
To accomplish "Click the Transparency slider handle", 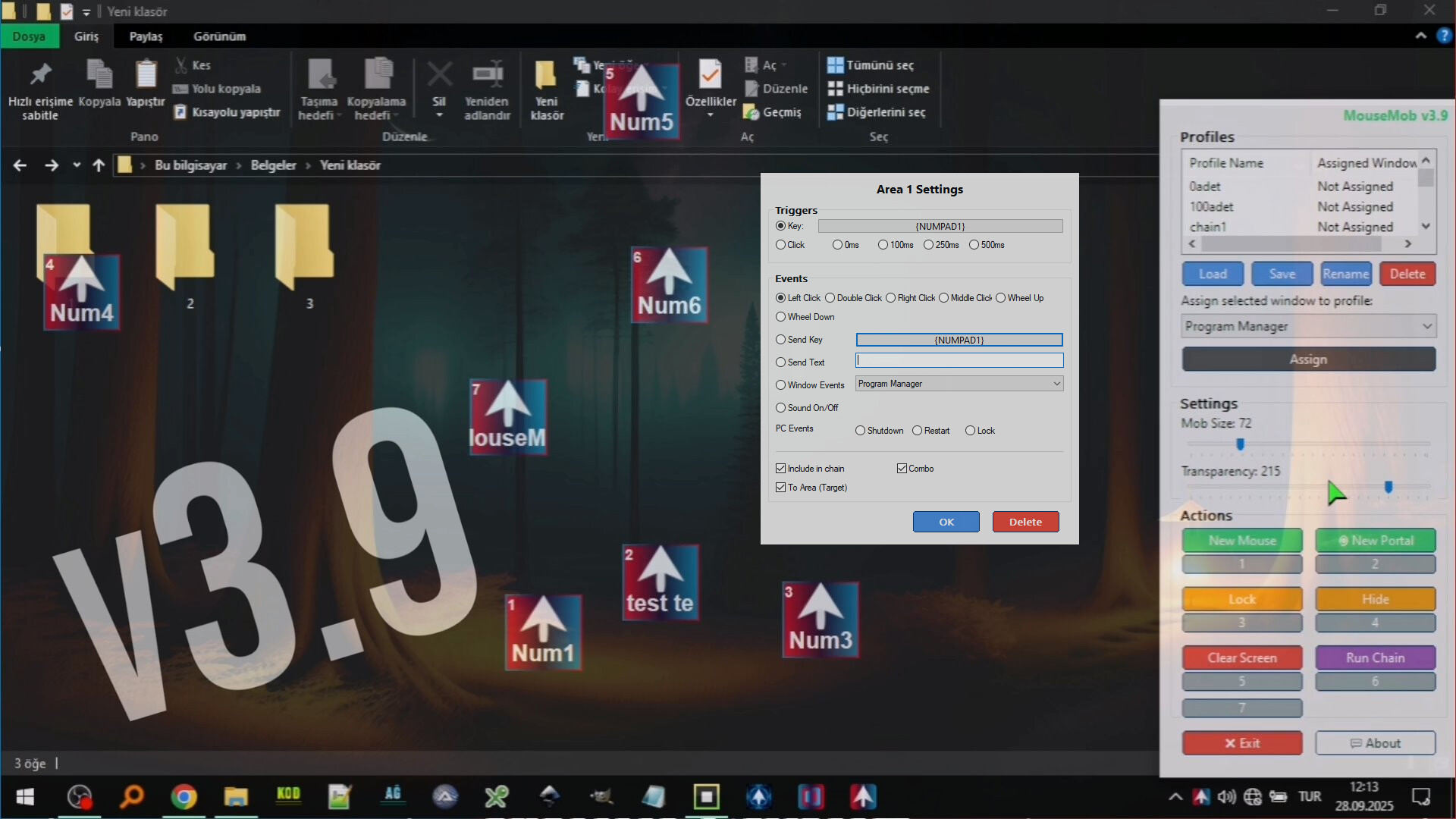I will point(1388,487).
